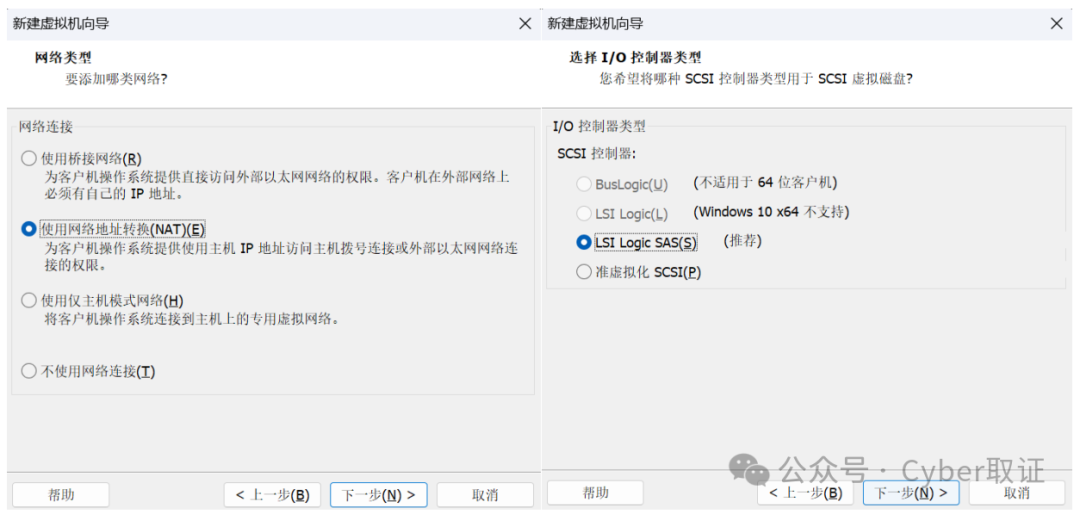Select the paravirtualized SCSI (准虚拟化 SCSI) option

tap(584, 272)
